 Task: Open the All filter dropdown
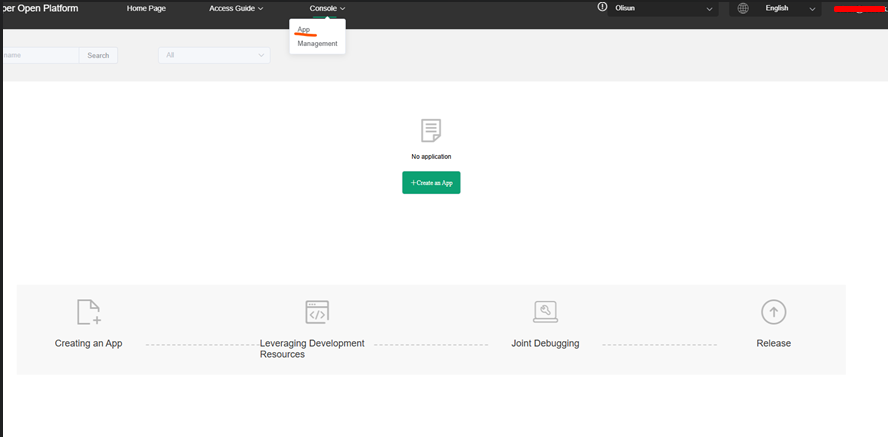(x=213, y=55)
